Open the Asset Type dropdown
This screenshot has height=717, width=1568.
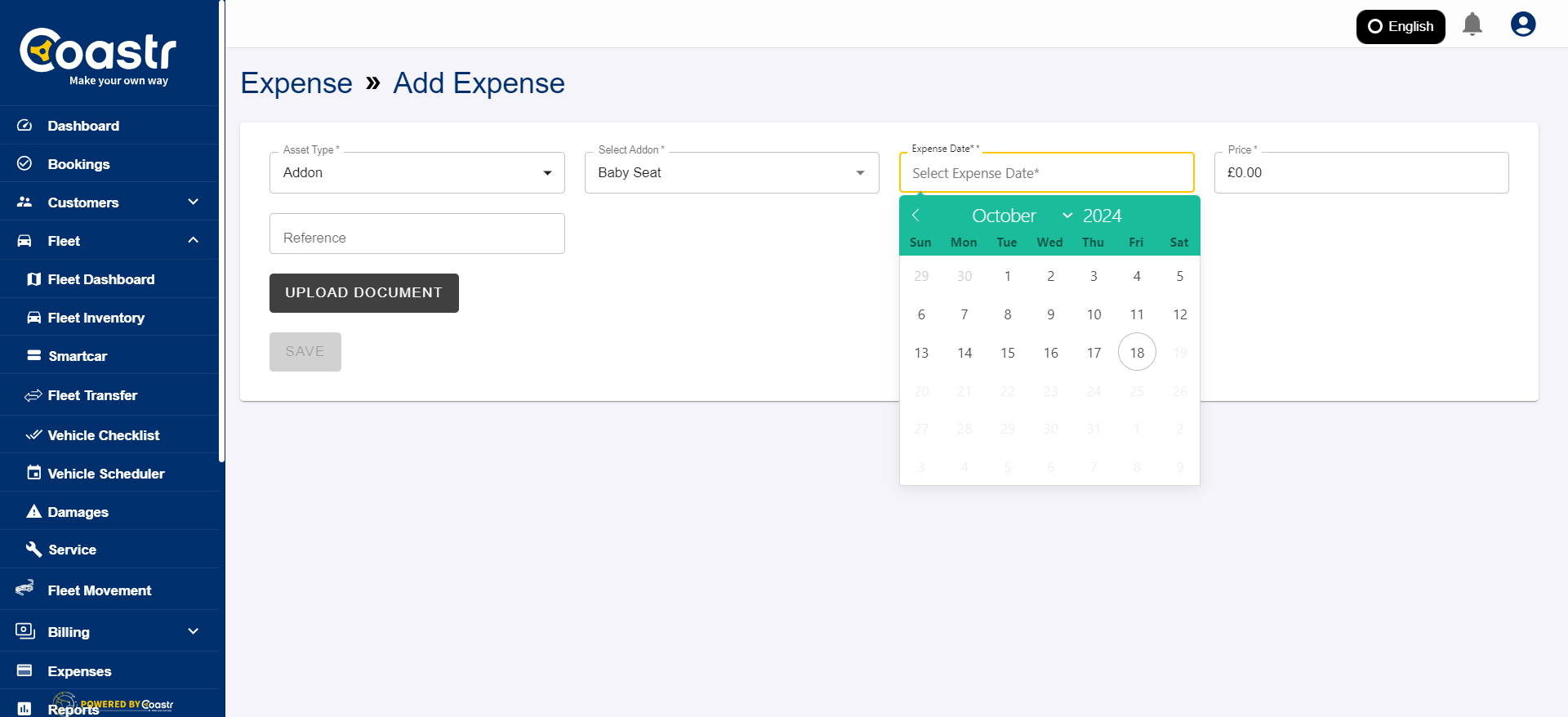417,172
